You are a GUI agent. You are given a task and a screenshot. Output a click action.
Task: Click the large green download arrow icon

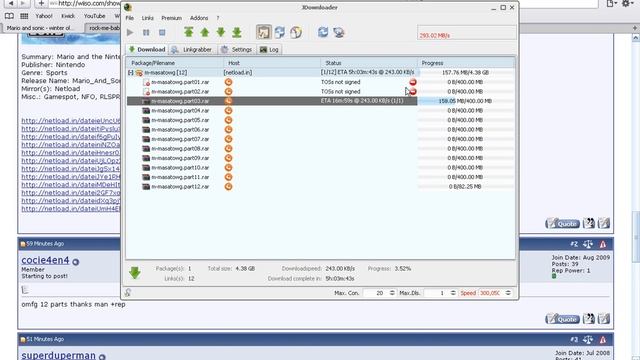[x=135, y=273]
